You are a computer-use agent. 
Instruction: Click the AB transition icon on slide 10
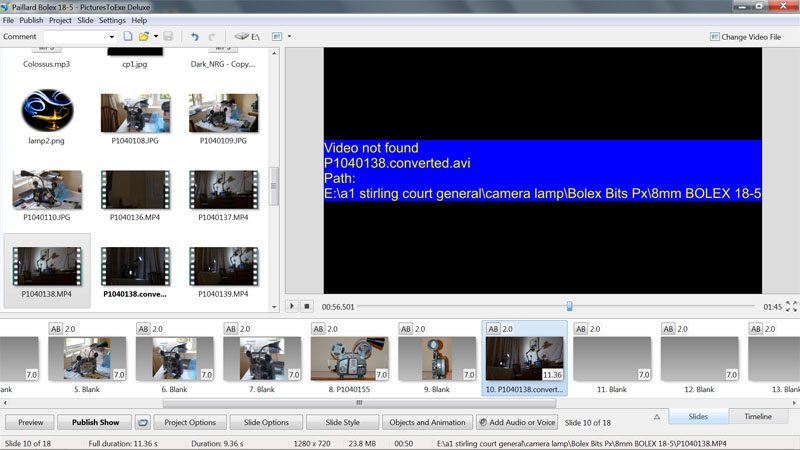(493, 329)
